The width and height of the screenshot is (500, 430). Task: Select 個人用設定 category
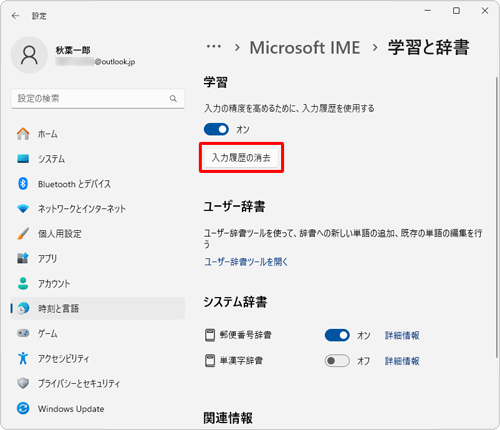(98, 234)
